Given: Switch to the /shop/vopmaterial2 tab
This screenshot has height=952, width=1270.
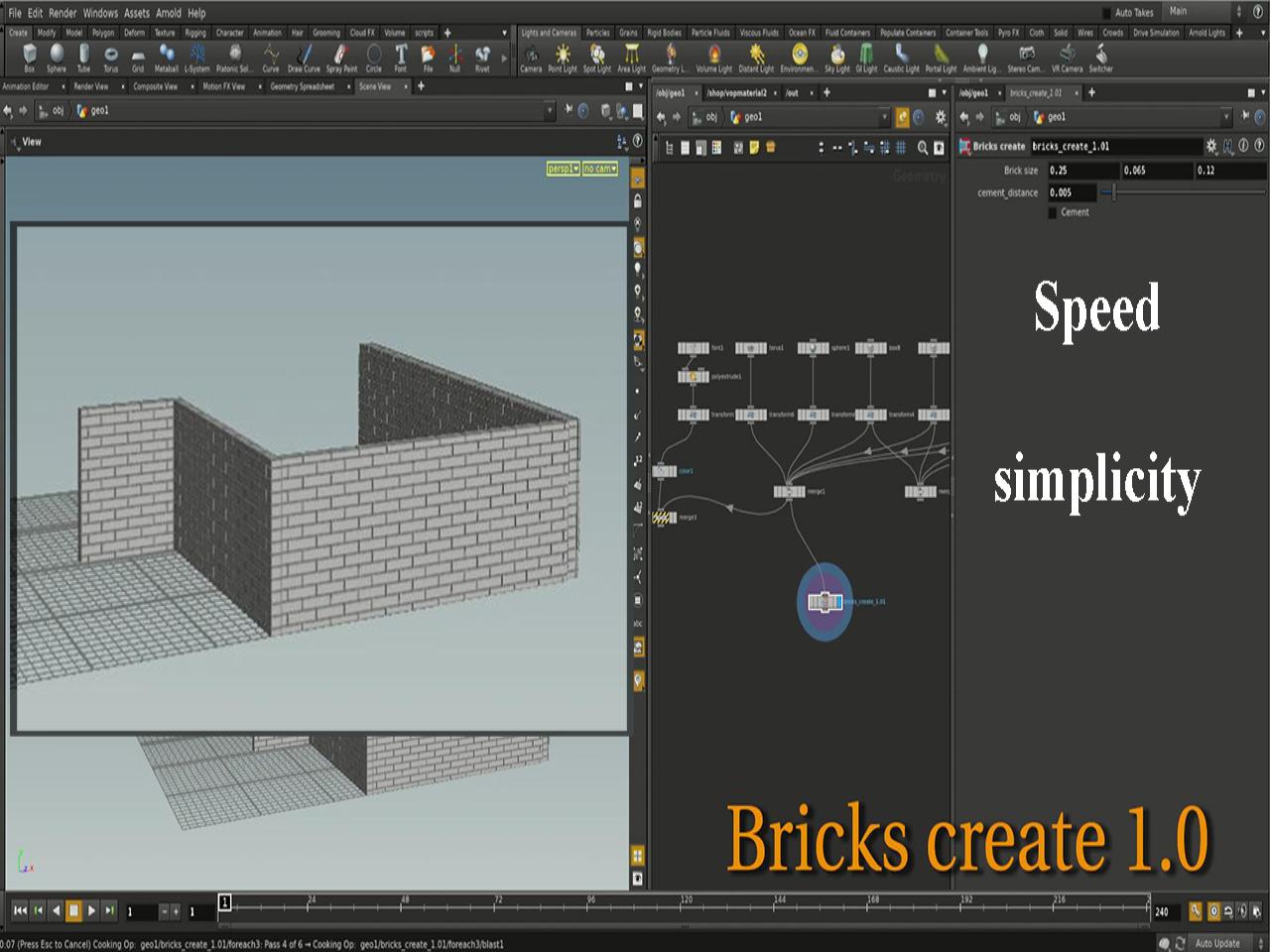Looking at the screenshot, I should click(x=735, y=92).
